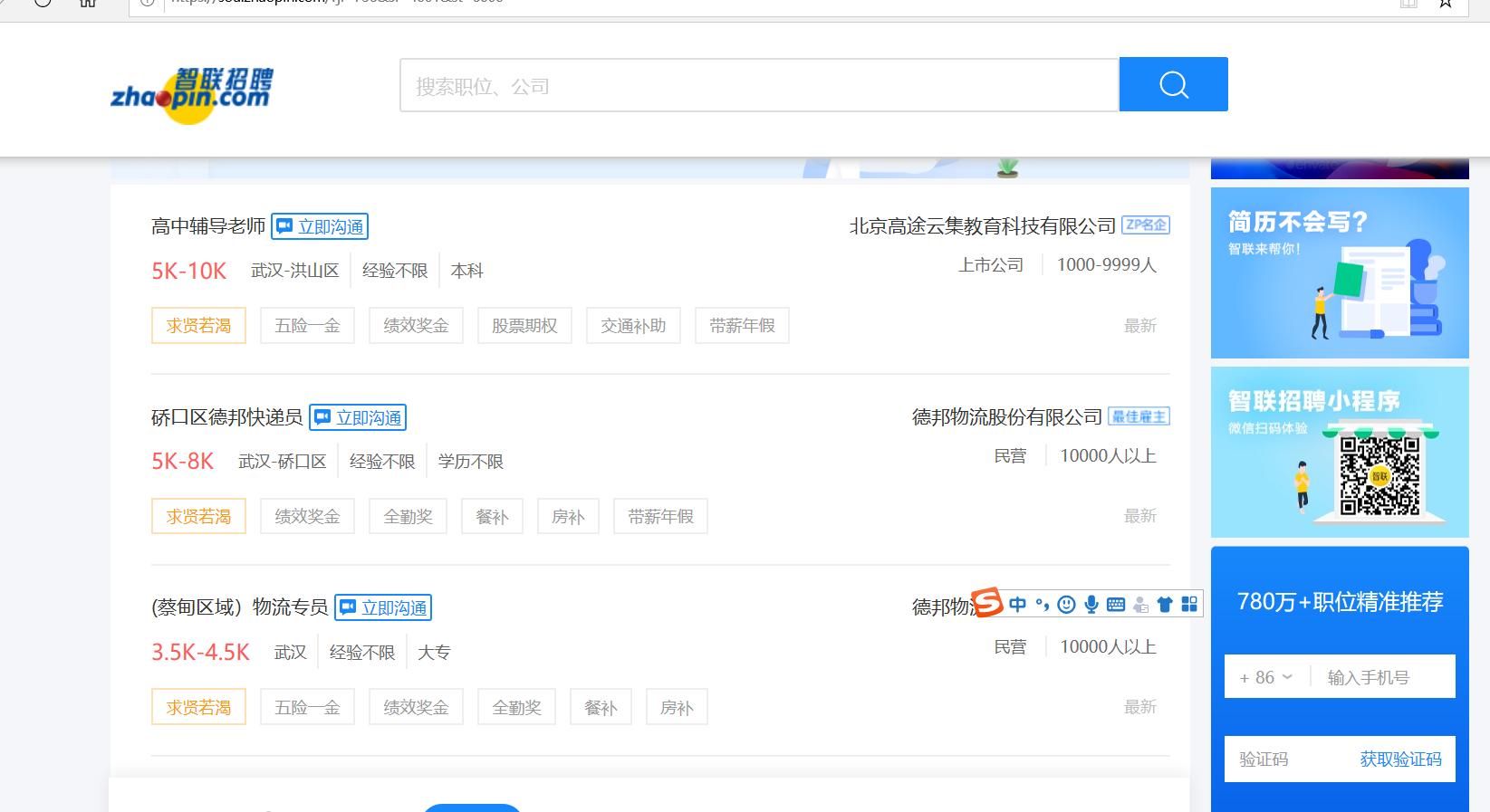This screenshot has width=1490, height=812.
Task: Open Sogou emoji smiley icon
Action: (x=1067, y=604)
